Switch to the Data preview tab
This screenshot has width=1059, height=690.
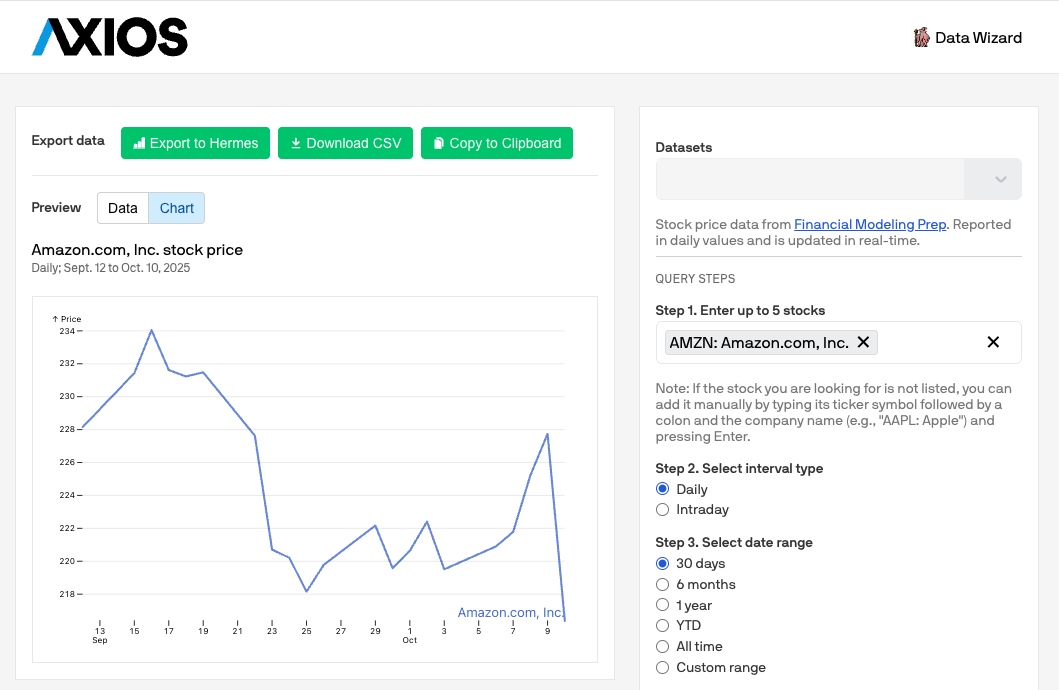123,208
